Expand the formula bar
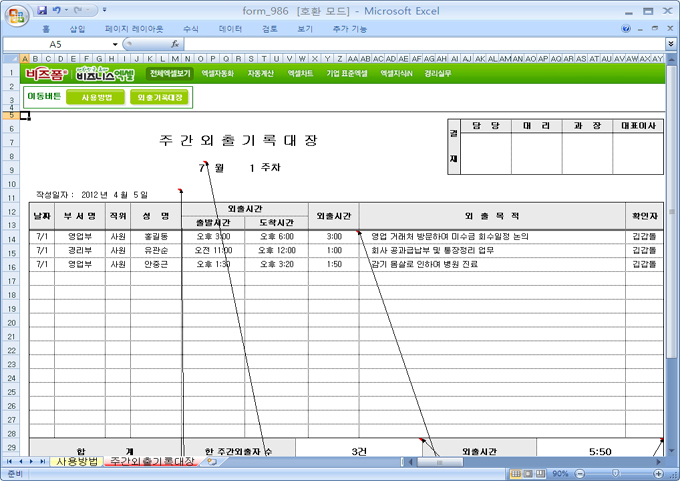The image size is (680, 481). coord(670,45)
